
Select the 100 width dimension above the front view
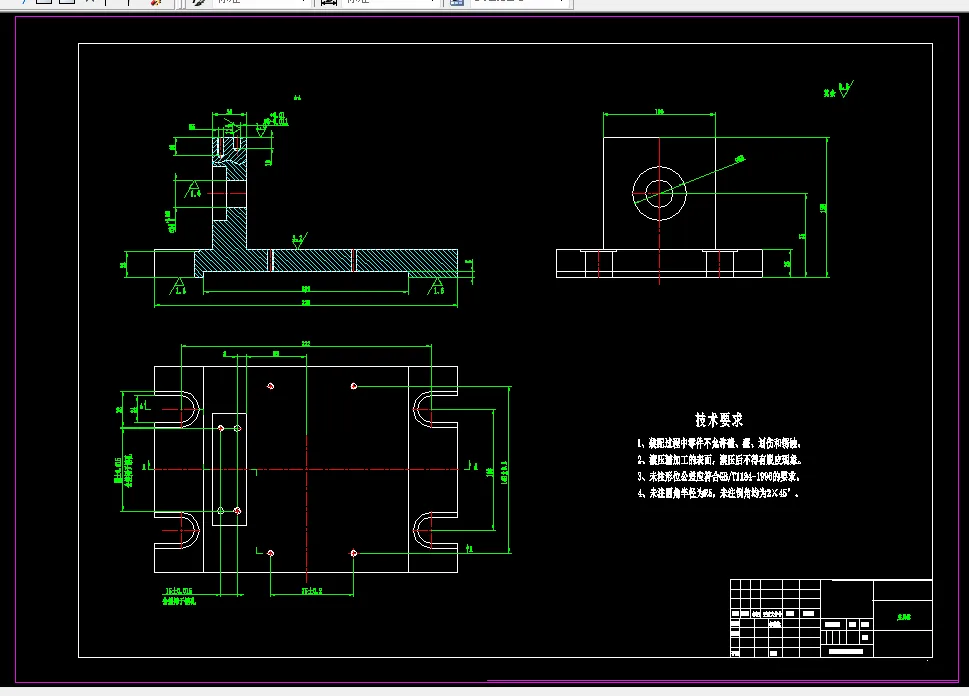pyautogui.click(x=659, y=112)
